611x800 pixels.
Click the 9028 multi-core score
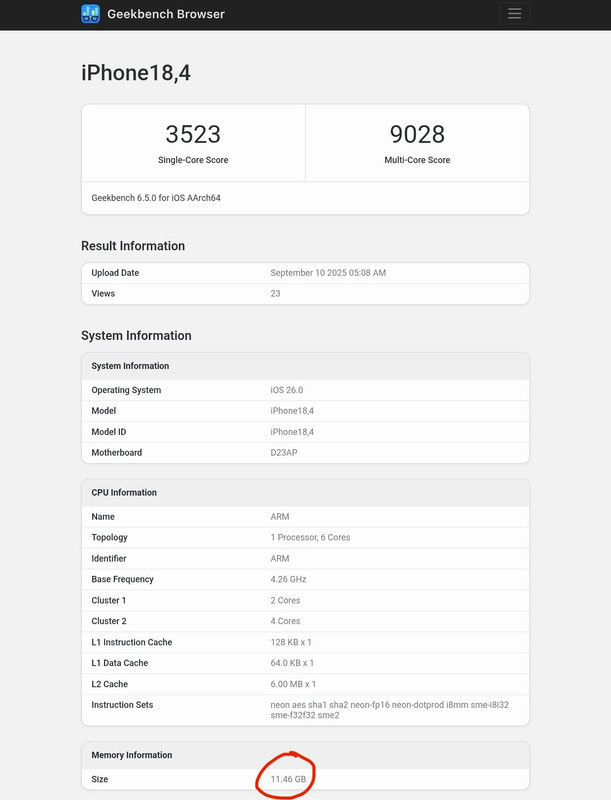(x=417, y=134)
